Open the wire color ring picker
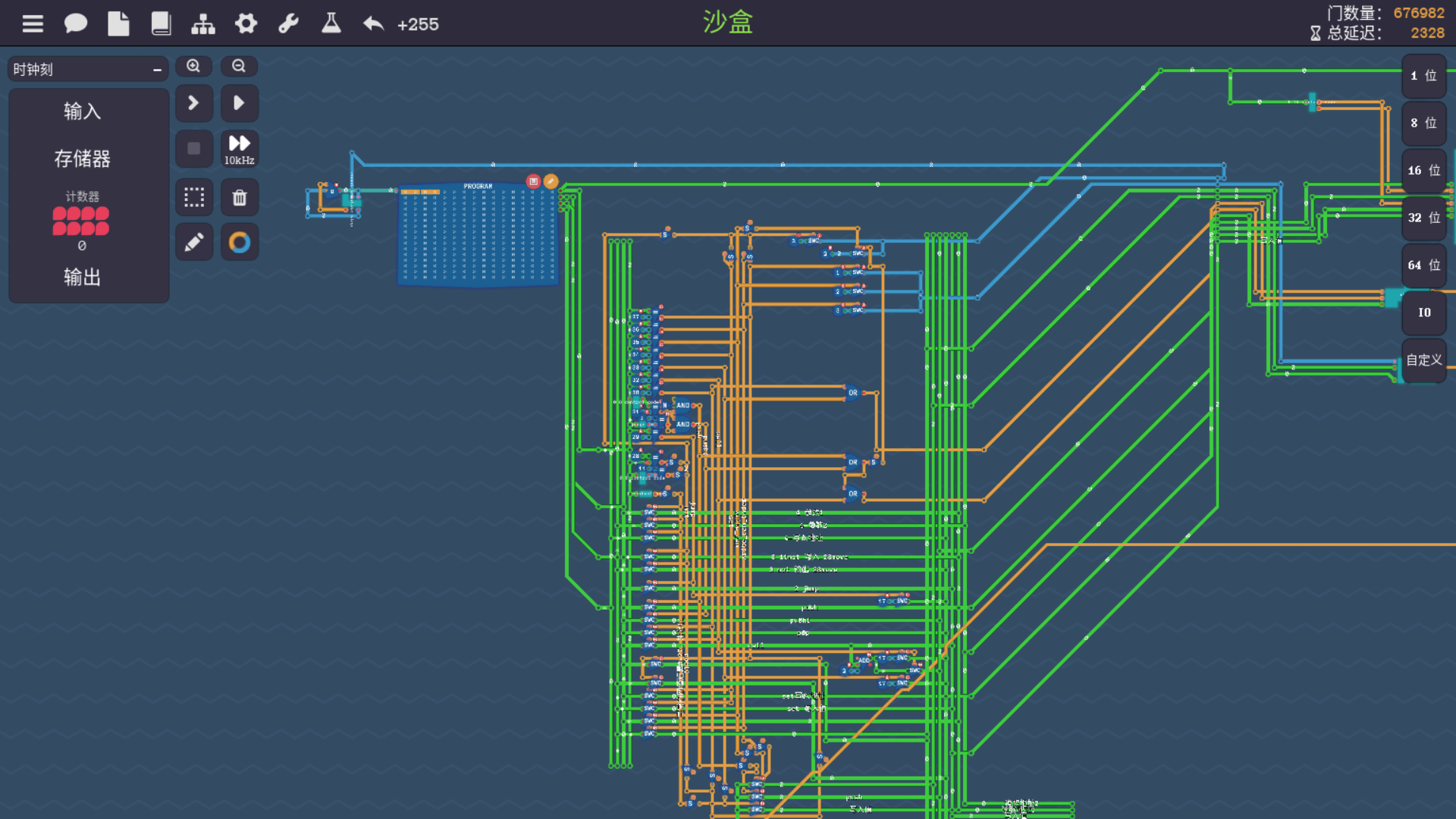This screenshot has width=1456, height=819. [239, 242]
